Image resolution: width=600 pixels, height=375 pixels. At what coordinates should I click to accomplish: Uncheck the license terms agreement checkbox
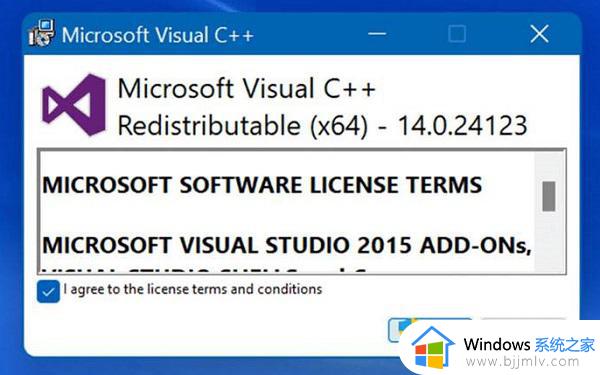click(x=48, y=291)
